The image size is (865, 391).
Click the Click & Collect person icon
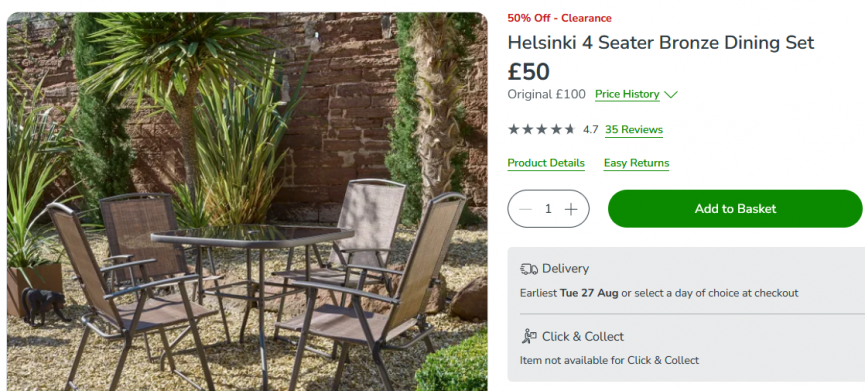[528, 336]
